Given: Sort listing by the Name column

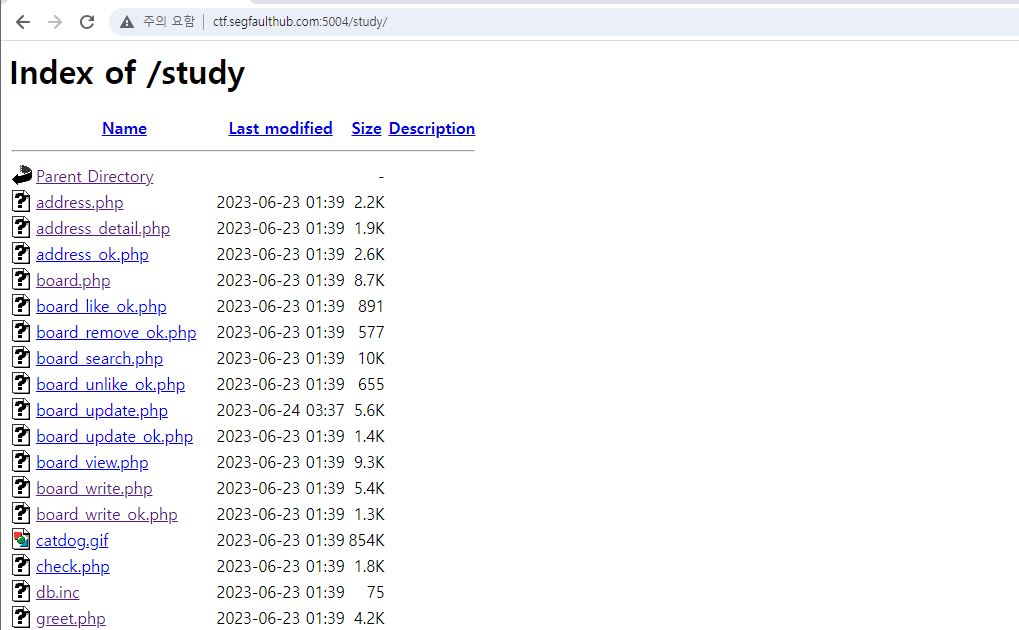Looking at the screenshot, I should (x=124, y=128).
